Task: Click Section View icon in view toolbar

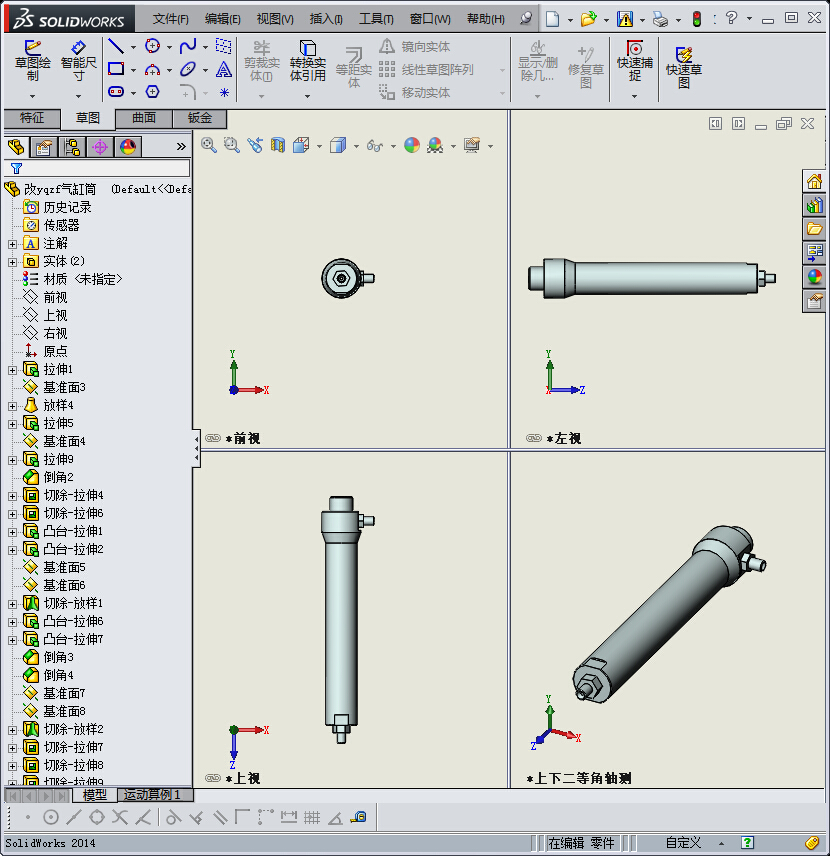Action: pos(278,145)
